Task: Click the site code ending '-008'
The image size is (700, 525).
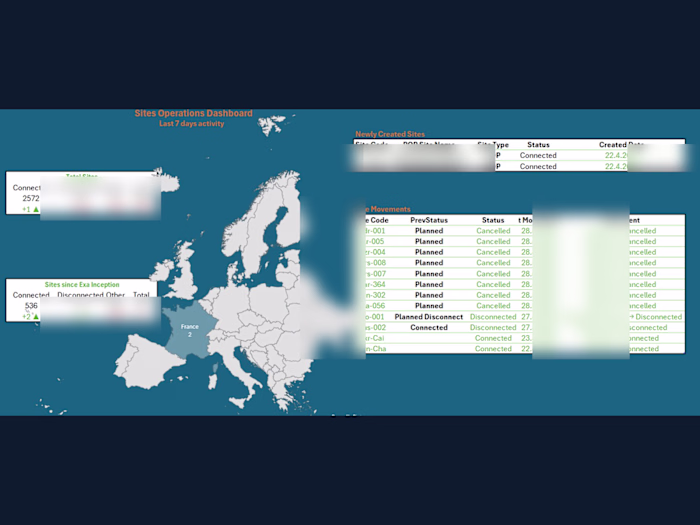Action: 375,262
